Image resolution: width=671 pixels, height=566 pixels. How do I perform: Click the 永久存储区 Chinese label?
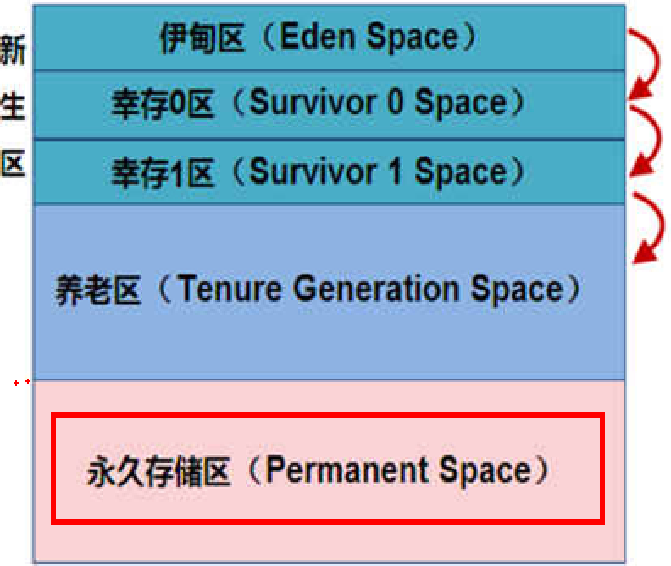click(159, 471)
